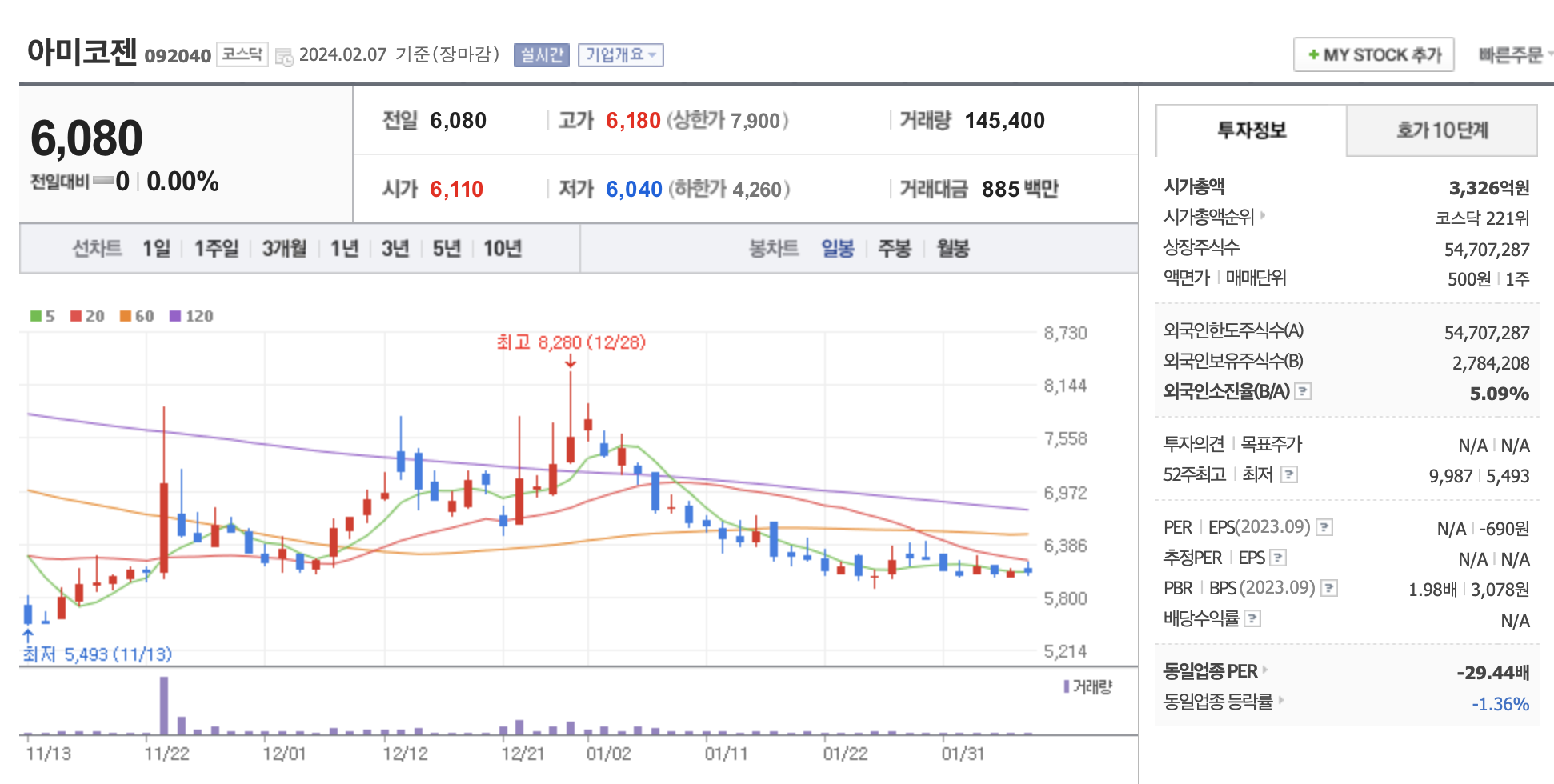Click the 코스닥 221위 ranking text
This screenshot has width=1554, height=784.
pos(1482,218)
